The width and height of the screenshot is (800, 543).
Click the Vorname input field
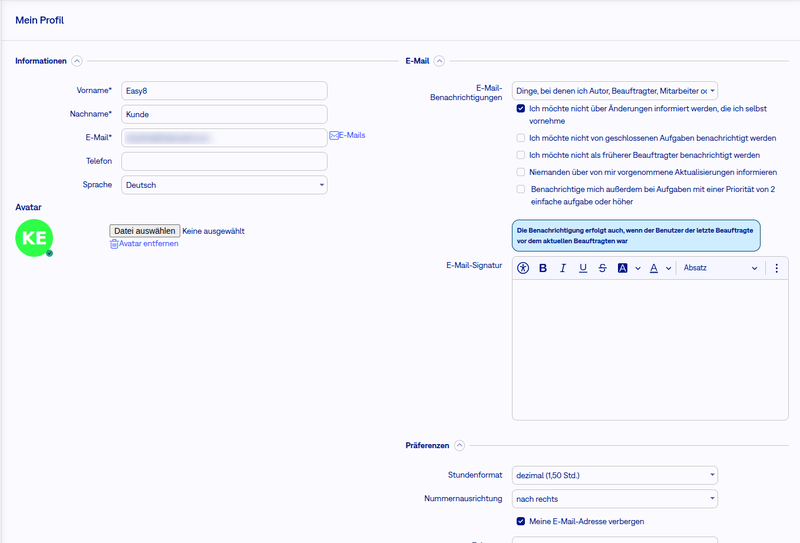click(x=224, y=91)
